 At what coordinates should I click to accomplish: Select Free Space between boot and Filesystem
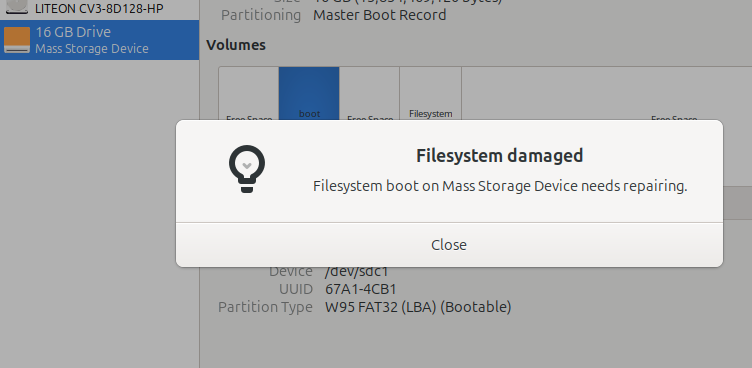coord(370,94)
